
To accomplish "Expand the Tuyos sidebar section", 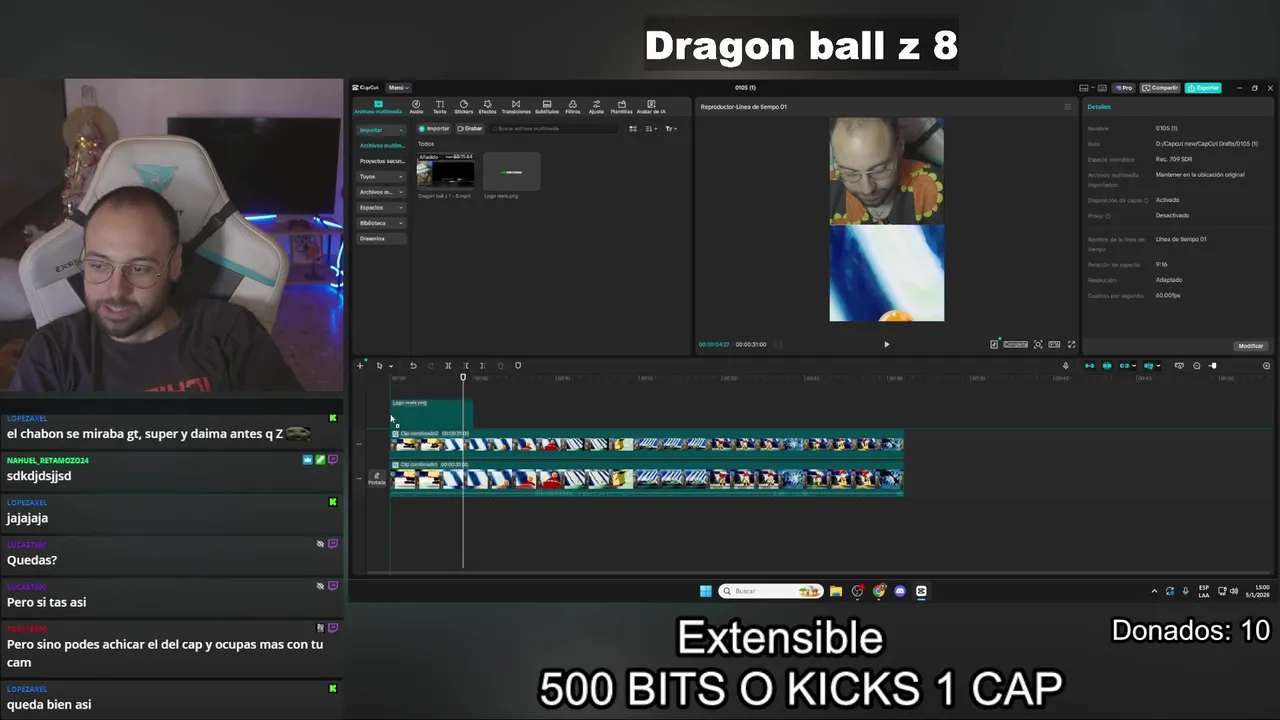I will [x=381, y=176].
